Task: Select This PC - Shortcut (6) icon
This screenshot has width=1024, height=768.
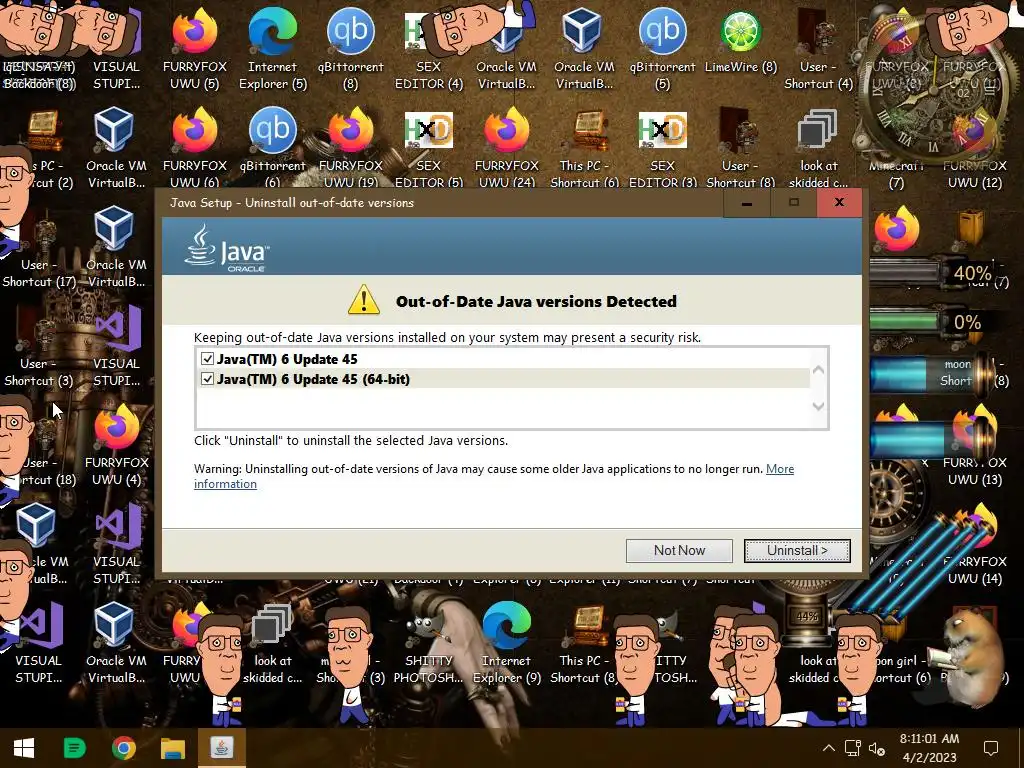Action: 584,148
